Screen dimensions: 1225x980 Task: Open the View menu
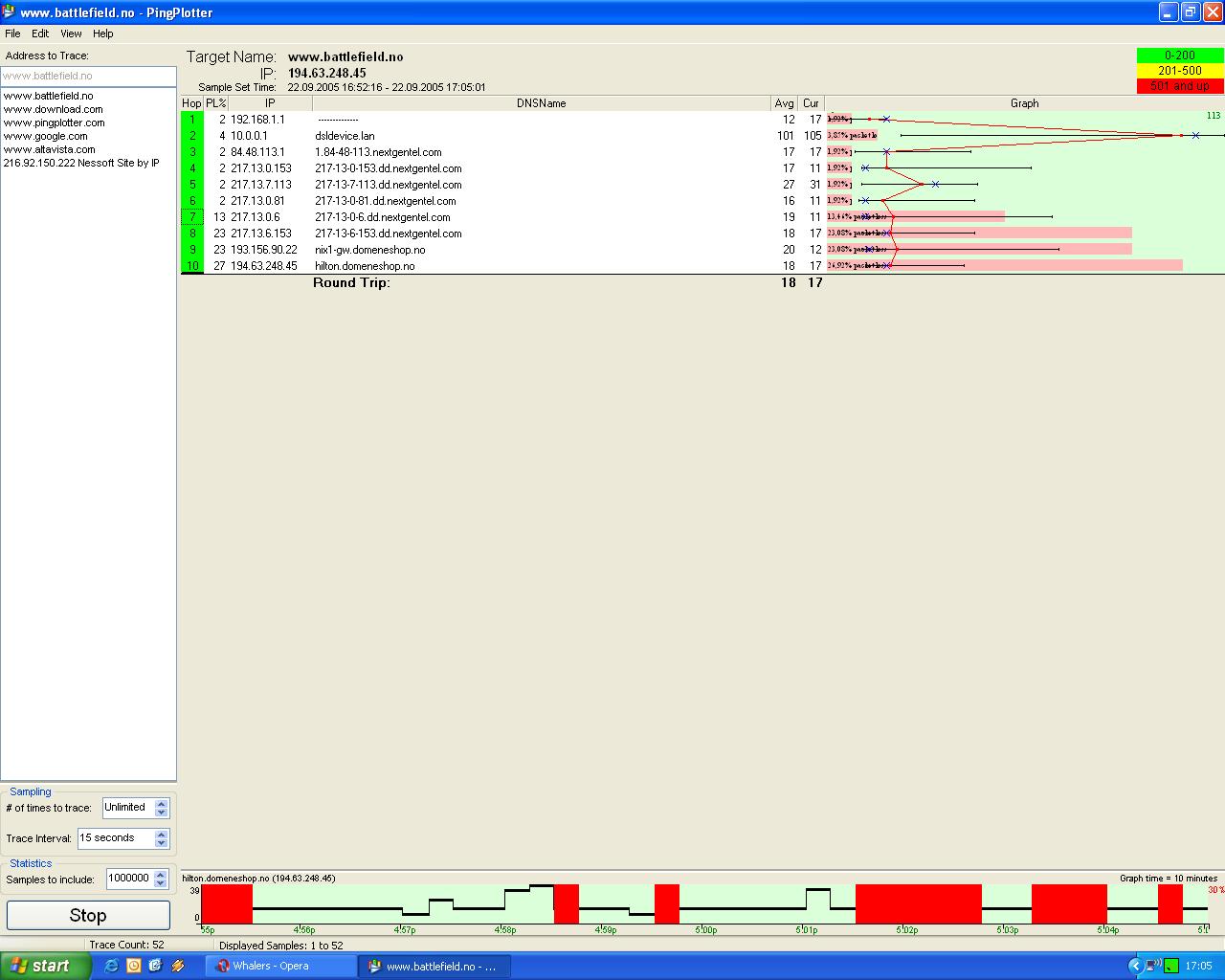pyautogui.click(x=71, y=33)
